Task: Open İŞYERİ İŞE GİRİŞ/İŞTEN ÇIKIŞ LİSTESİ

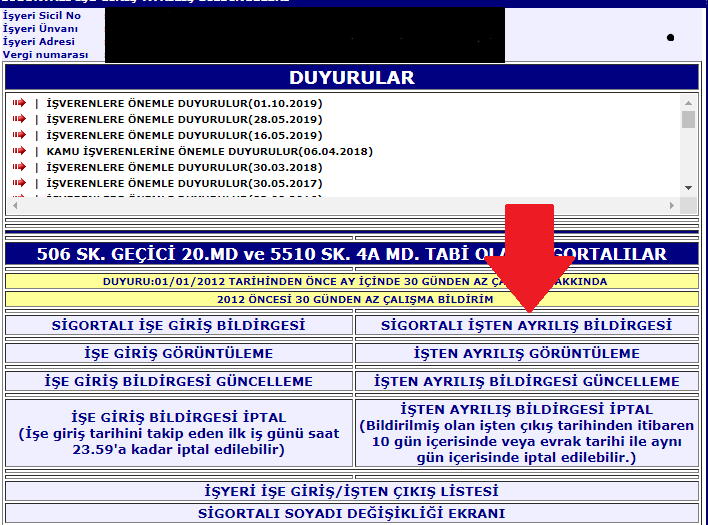Action: (349, 492)
